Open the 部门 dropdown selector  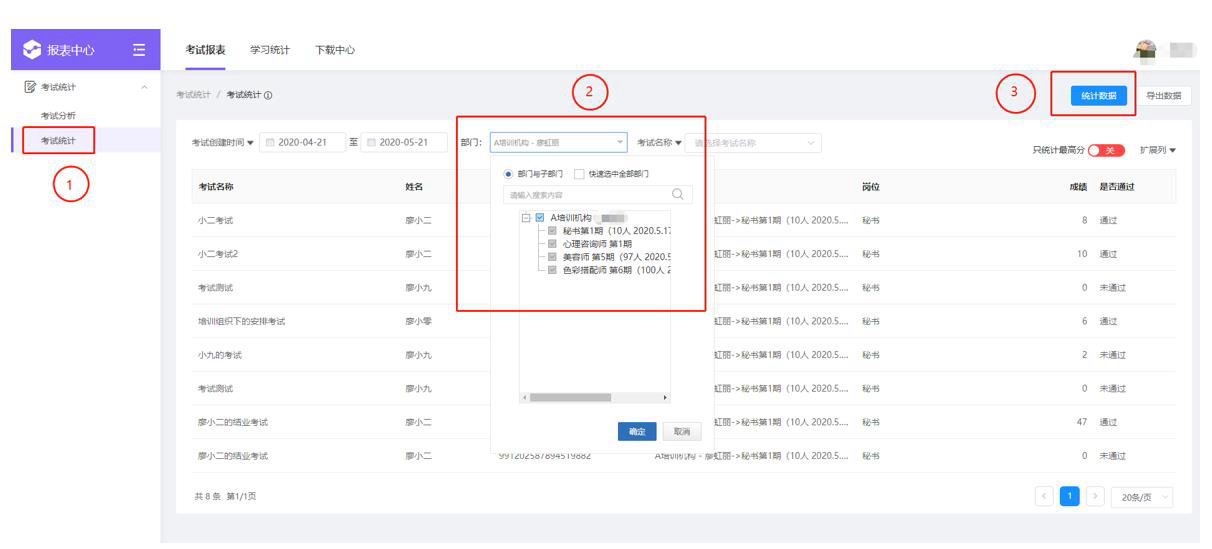[558, 143]
